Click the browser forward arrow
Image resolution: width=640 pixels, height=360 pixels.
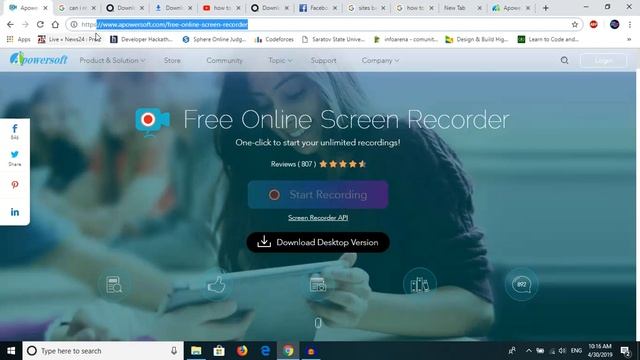25,24
